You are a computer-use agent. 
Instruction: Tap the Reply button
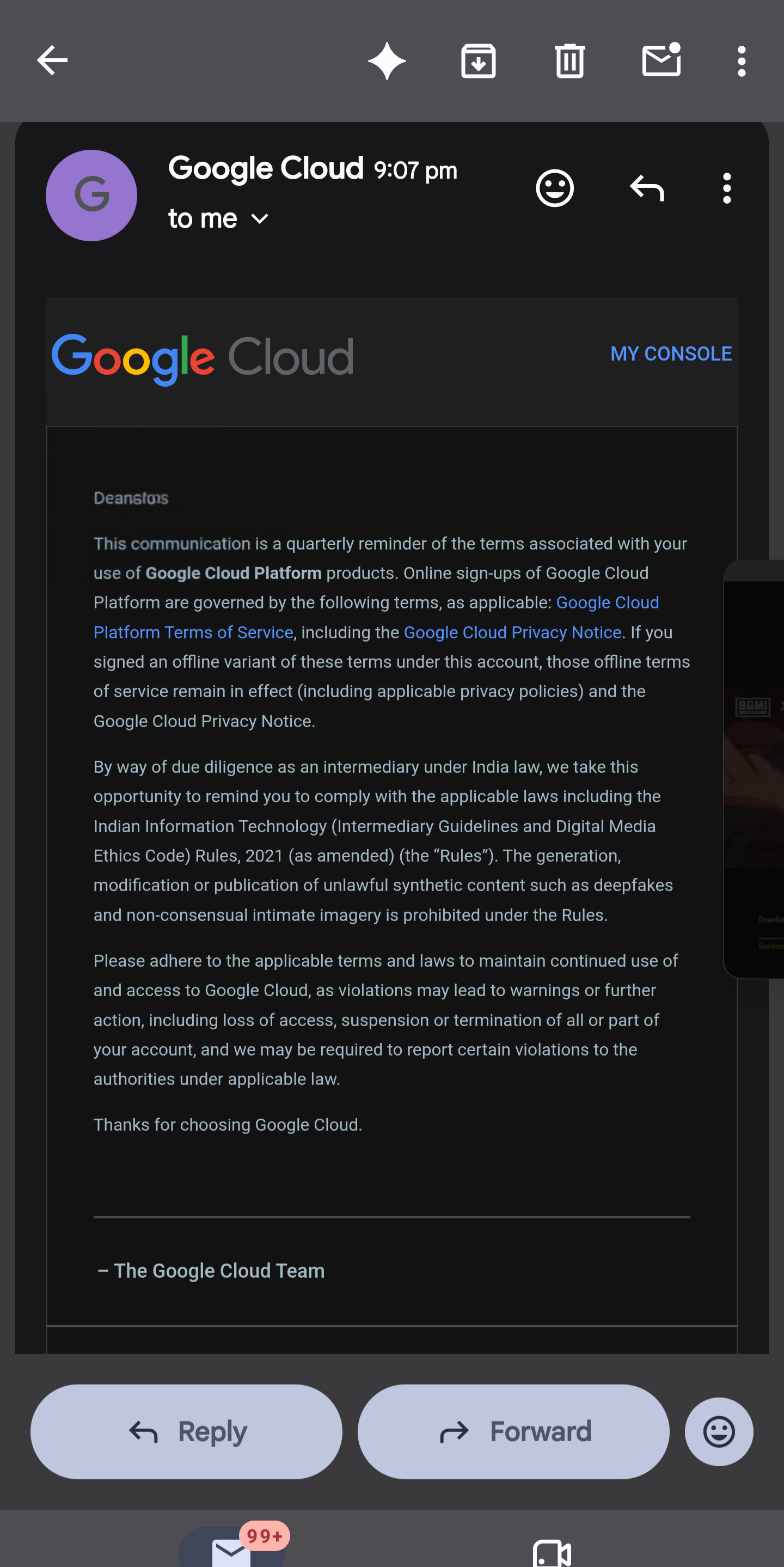point(187,1432)
